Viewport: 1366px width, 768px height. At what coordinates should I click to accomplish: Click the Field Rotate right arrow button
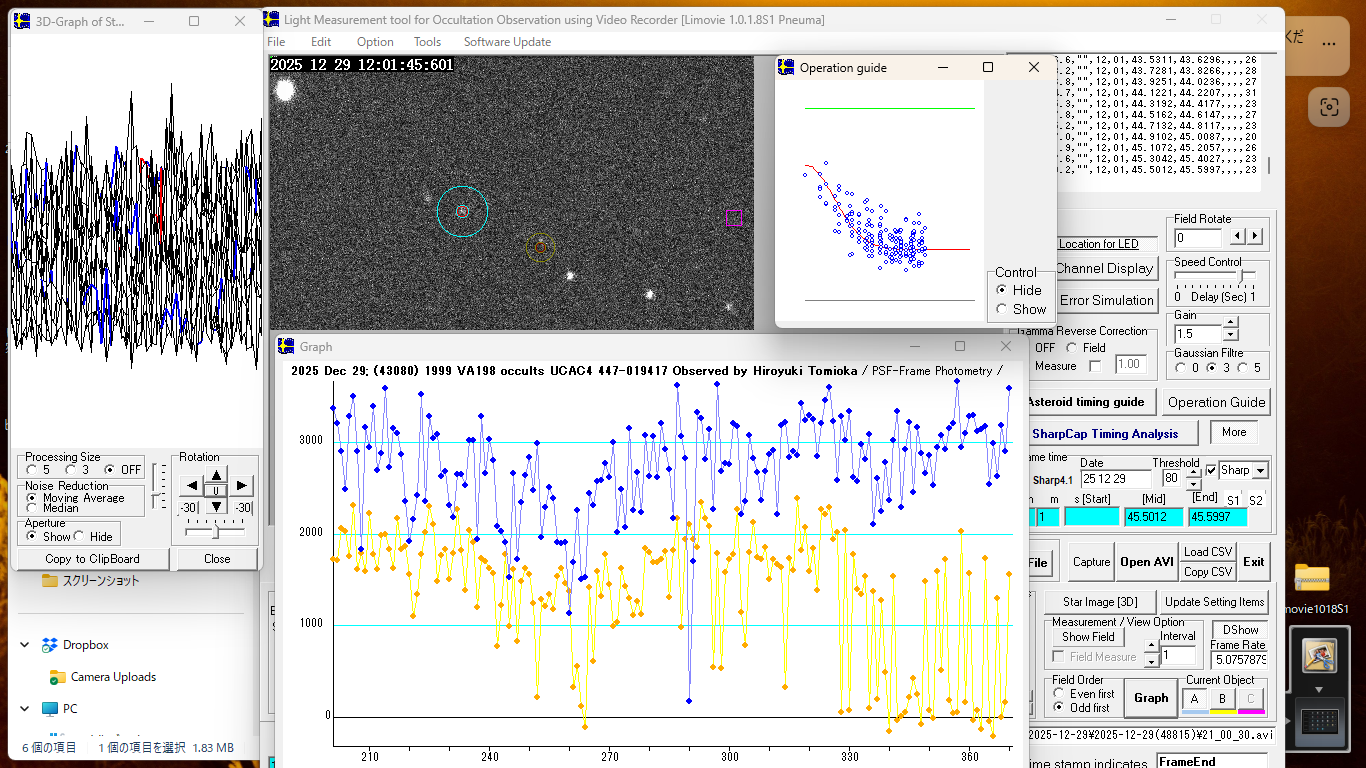pyautogui.click(x=1254, y=237)
